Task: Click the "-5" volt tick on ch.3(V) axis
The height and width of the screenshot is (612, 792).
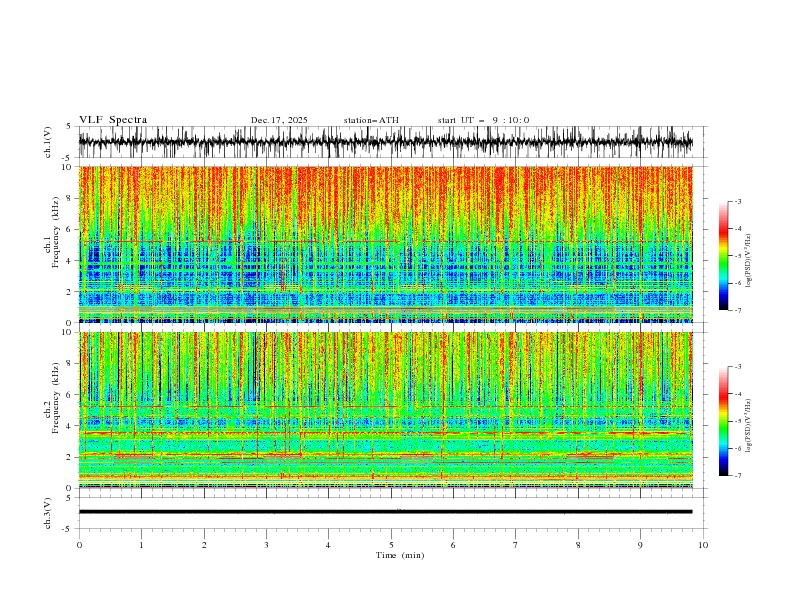Action: click(x=67, y=529)
